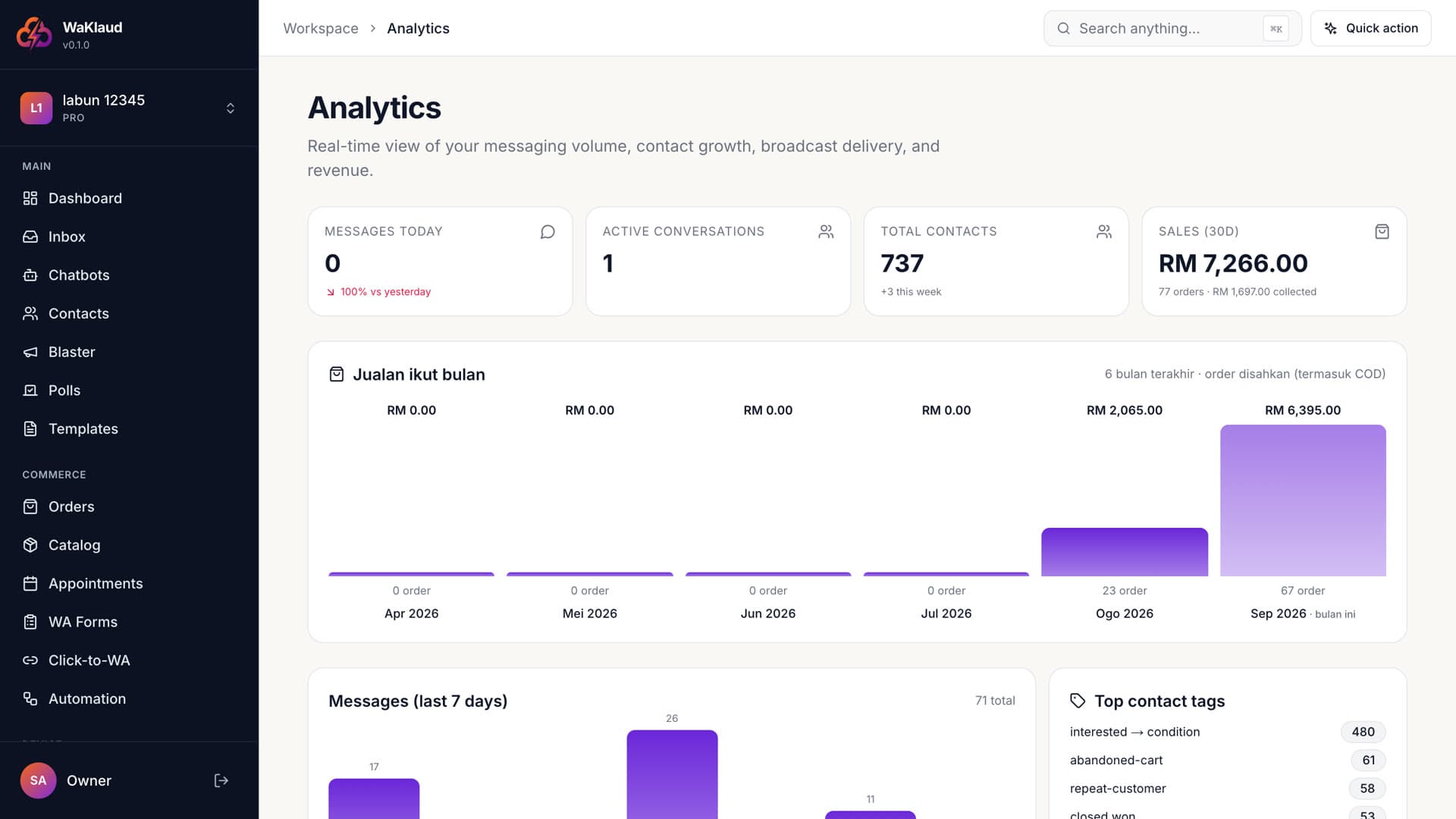Select the Sep 2026 sales bar
The height and width of the screenshot is (819, 1456).
1303,500
